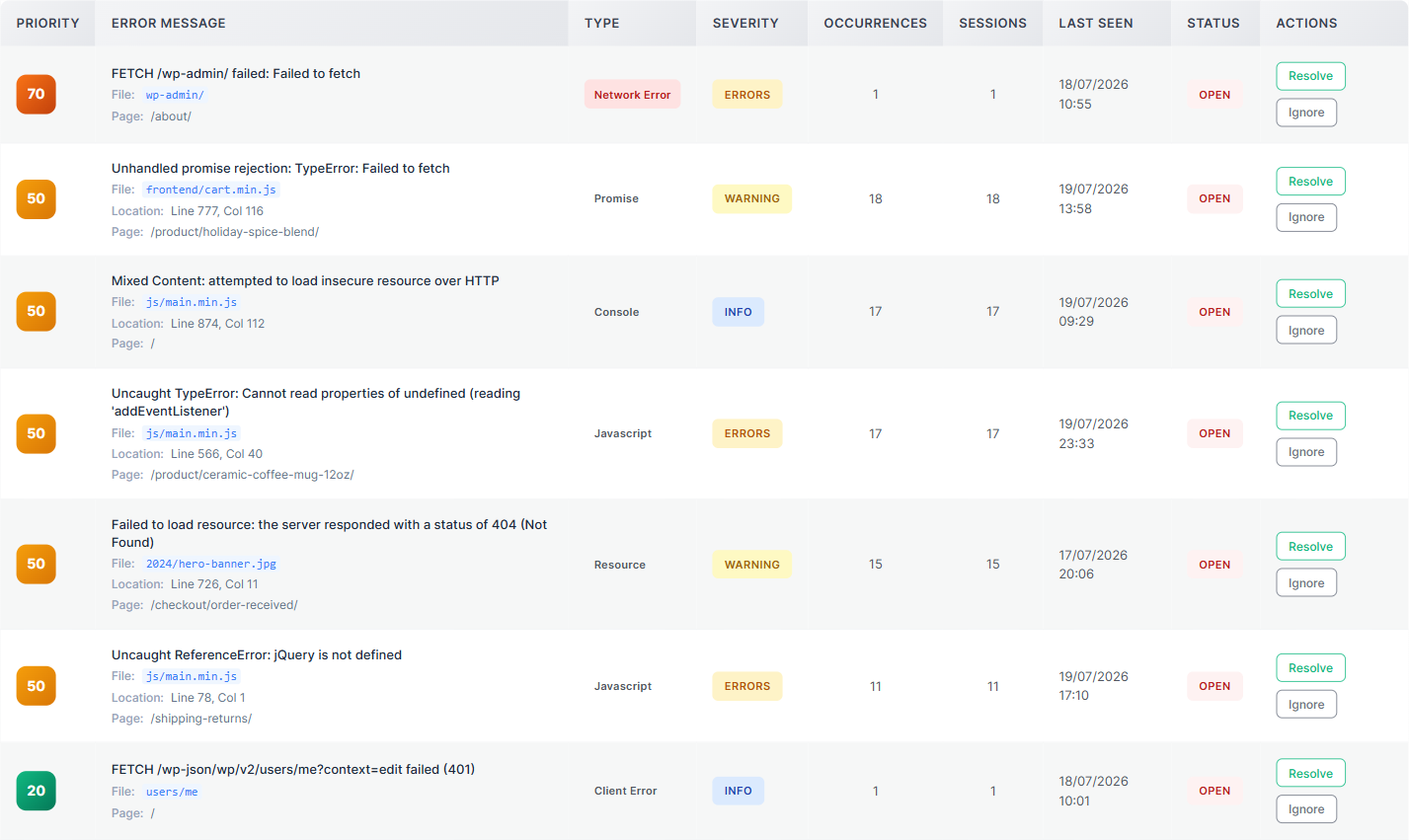Click priority 50 badge of jQuery row
Screen dimensions: 1409x840
click(x=37, y=686)
